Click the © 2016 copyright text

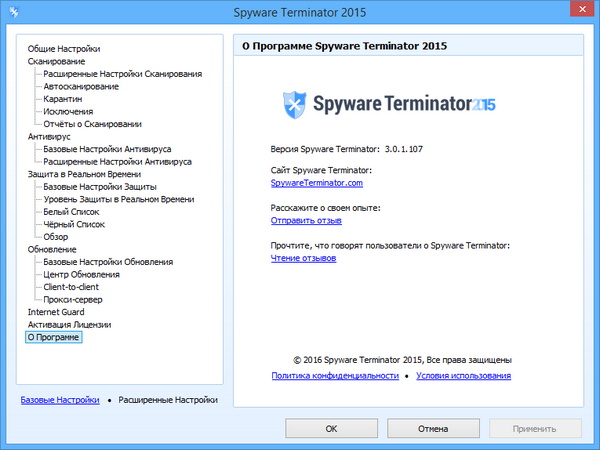click(x=403, y=360)
